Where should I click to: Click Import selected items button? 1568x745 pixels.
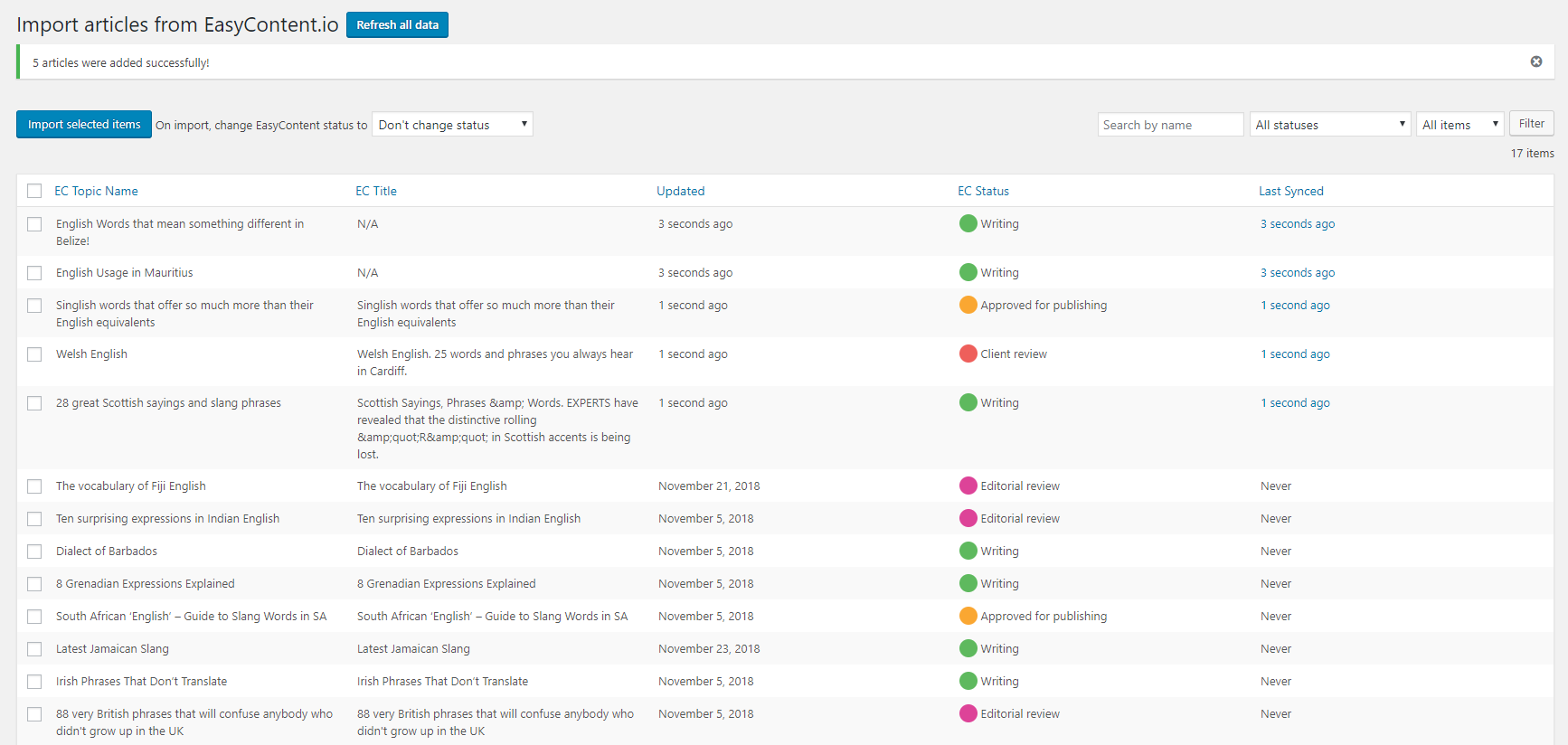click(x=84, y=125)
